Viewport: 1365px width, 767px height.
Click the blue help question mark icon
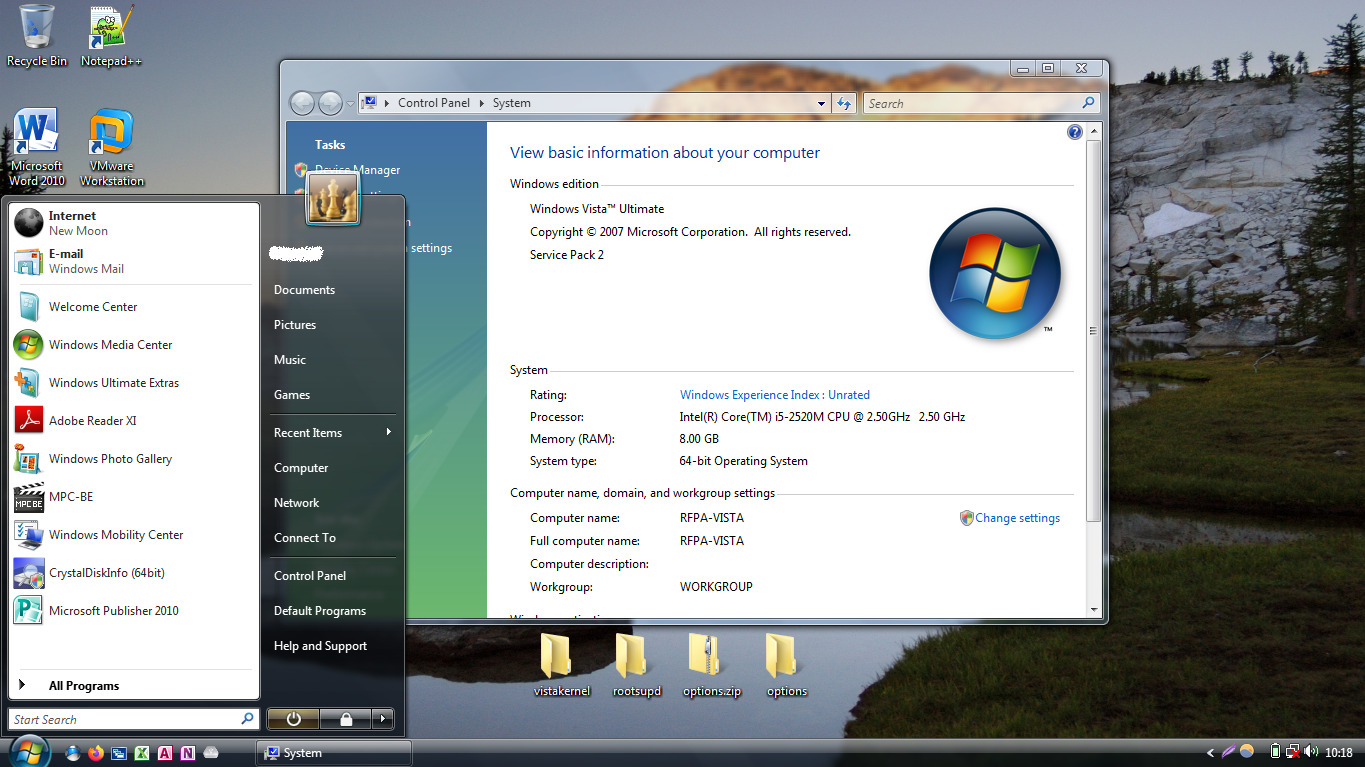1075,132
